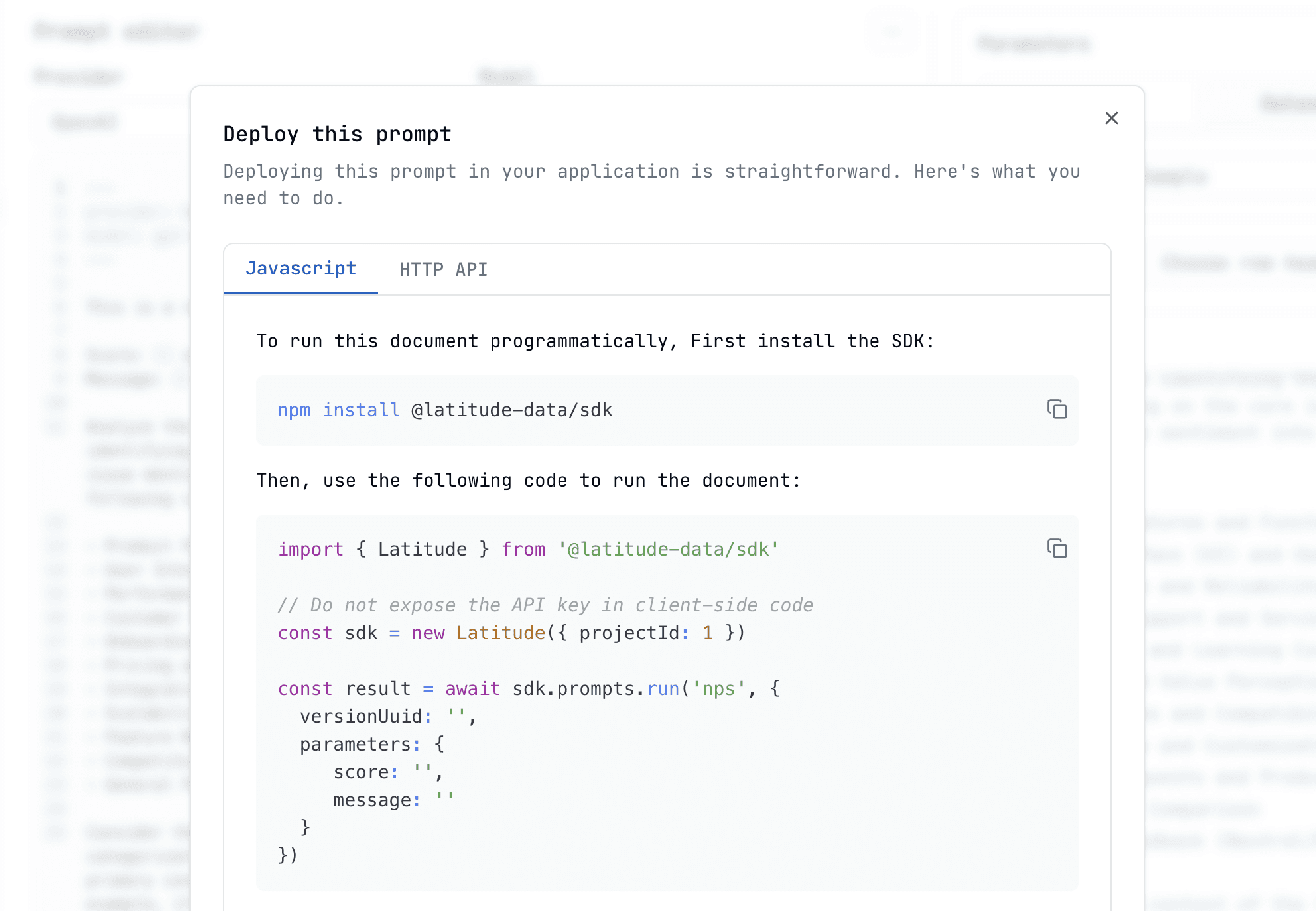
Task: Click the closing }) at the snippet's end
Action: [288, 855]
